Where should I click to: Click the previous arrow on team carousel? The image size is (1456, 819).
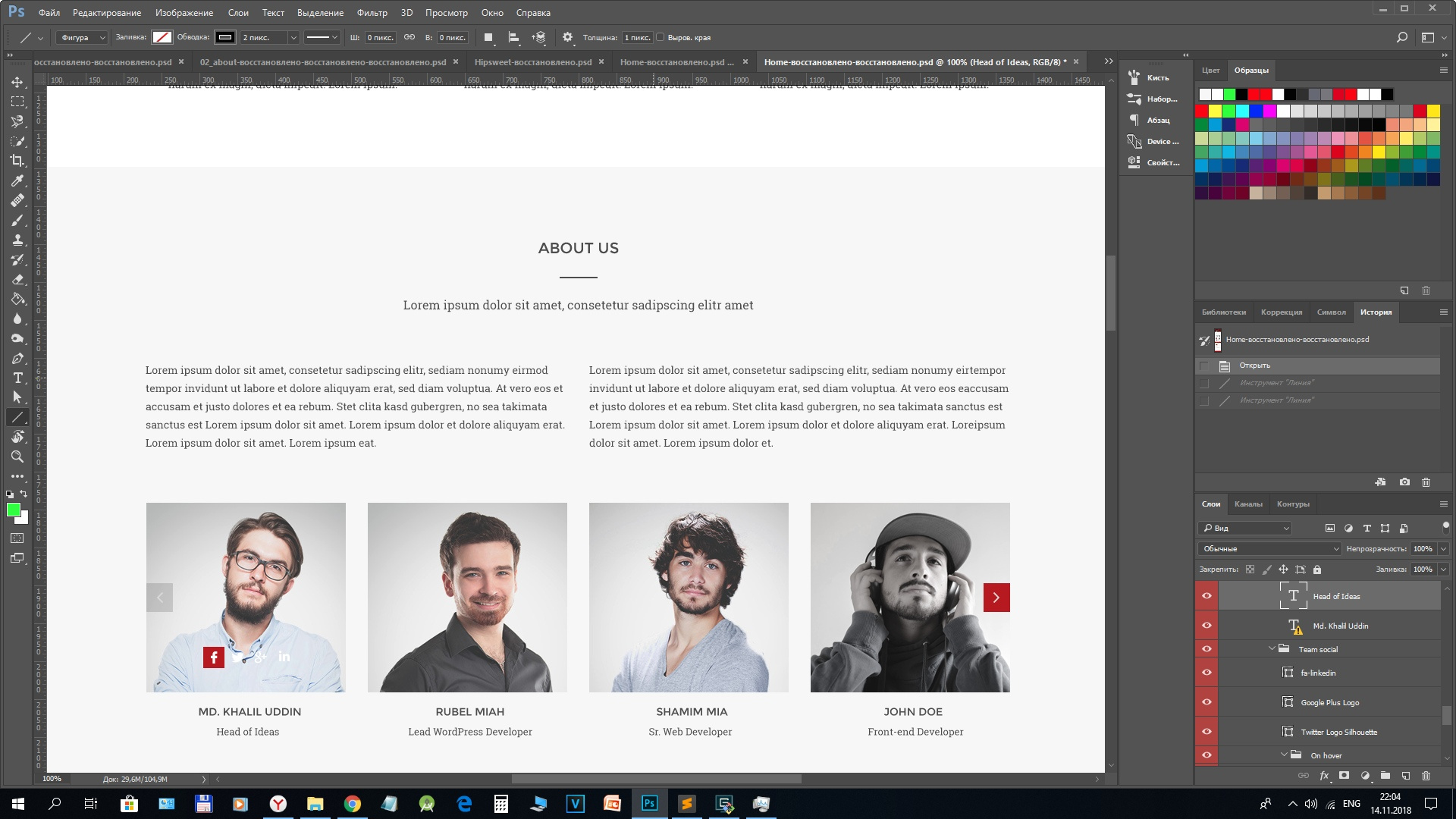coord(159,598)
